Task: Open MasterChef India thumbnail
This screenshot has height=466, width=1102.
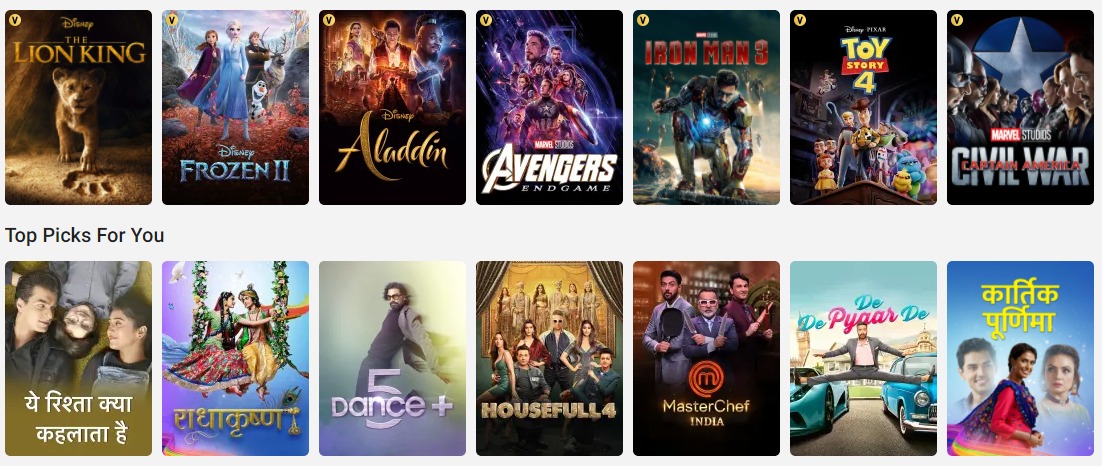Action: coord(706,358)
